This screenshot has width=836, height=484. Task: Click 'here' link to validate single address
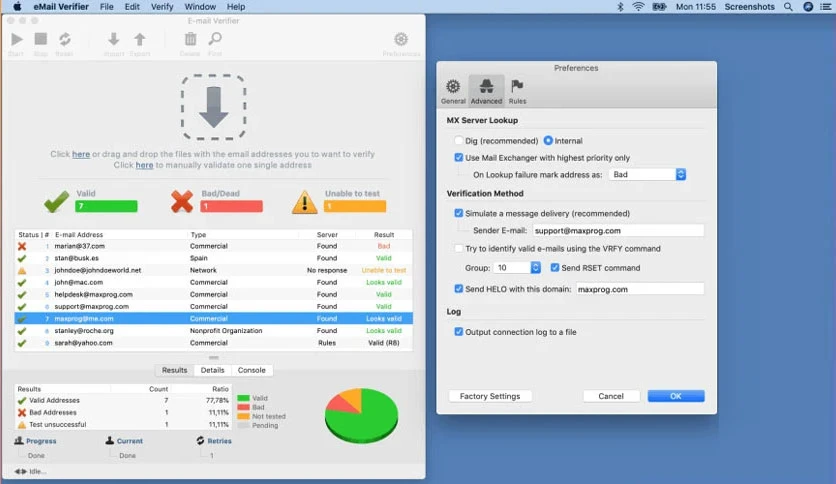[x=144, y=165]
